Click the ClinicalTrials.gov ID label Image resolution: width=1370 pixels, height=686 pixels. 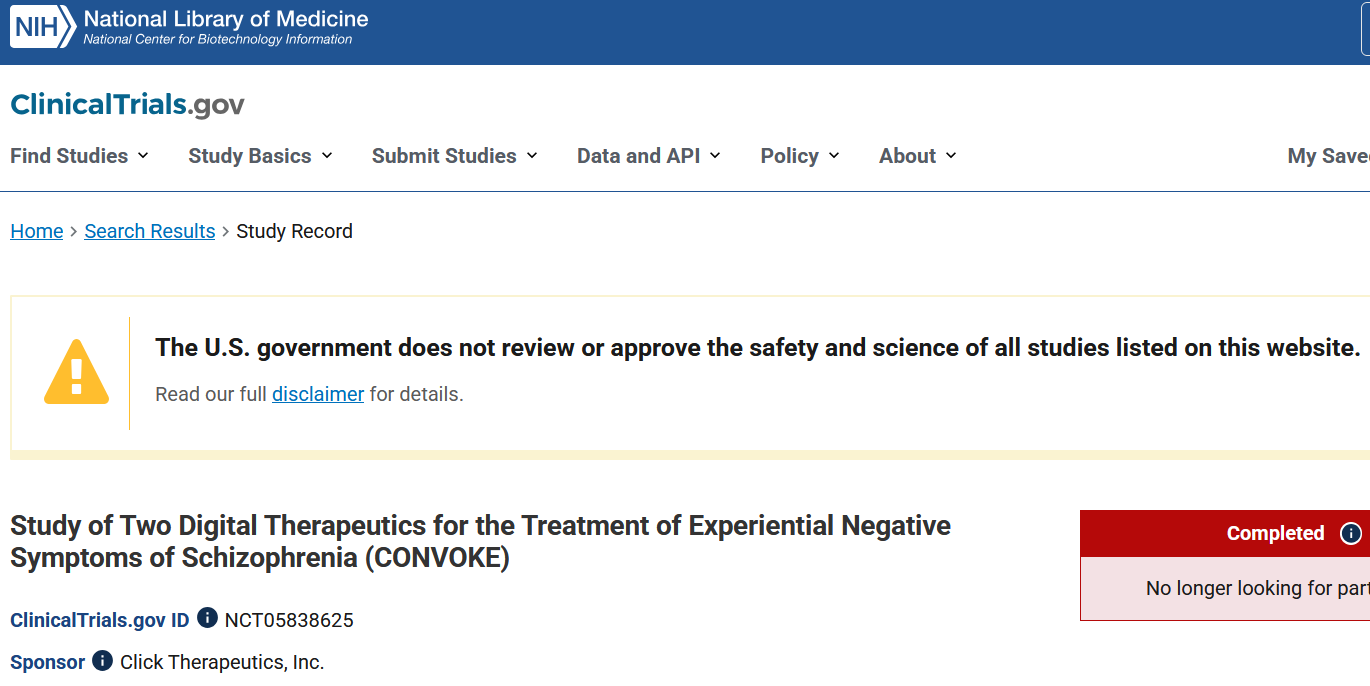pos(100,620)
